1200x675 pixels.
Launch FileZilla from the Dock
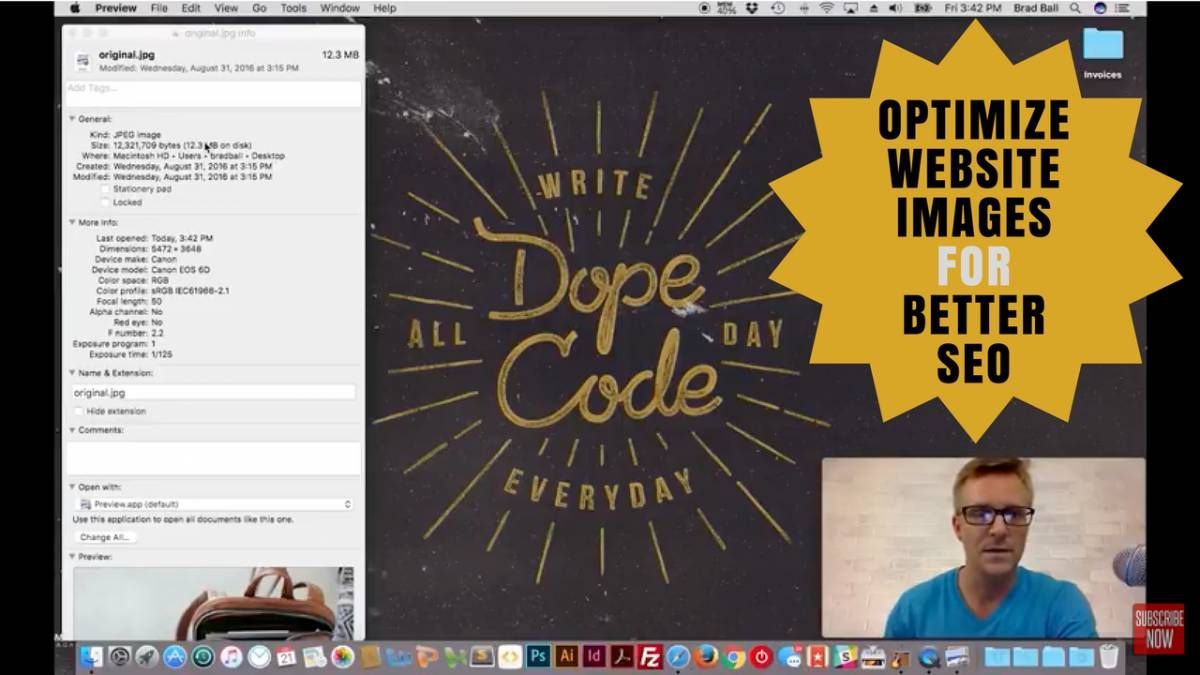pos(648,657)
